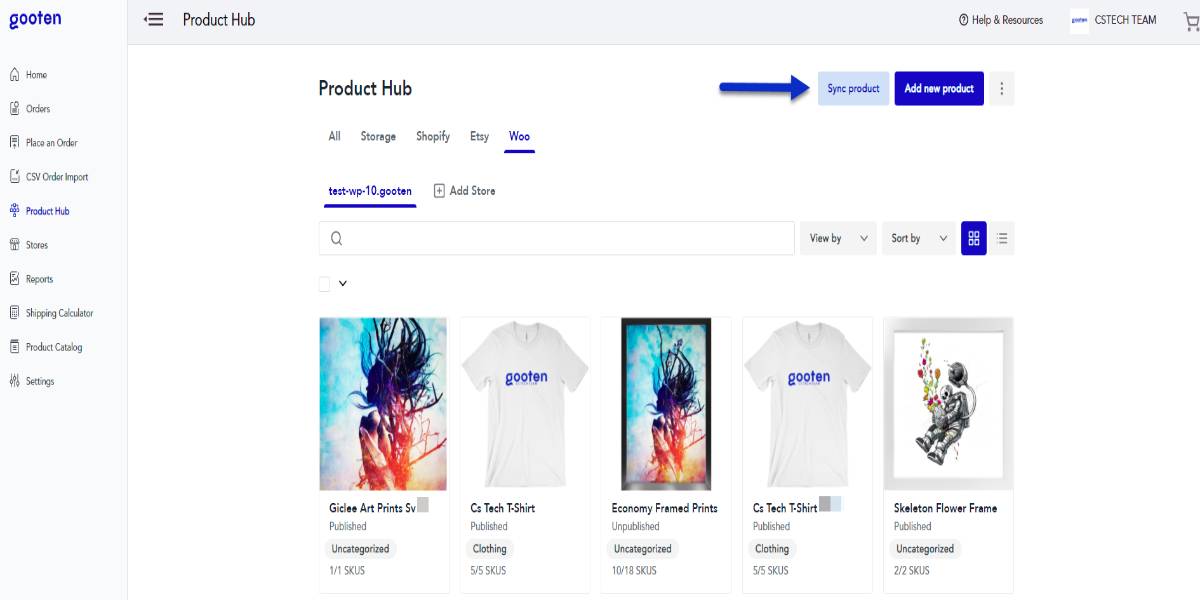The height and width of the screenshot is (600, 1200).
Task: Open the View by dropdown
Action: (x=838, y=238)
